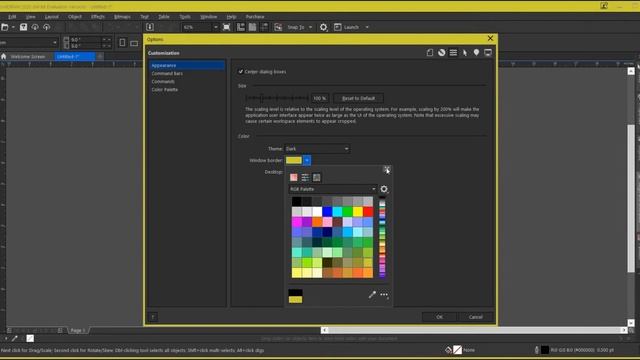Open the Layout menu
640x360 pixels.
(51, 17)
